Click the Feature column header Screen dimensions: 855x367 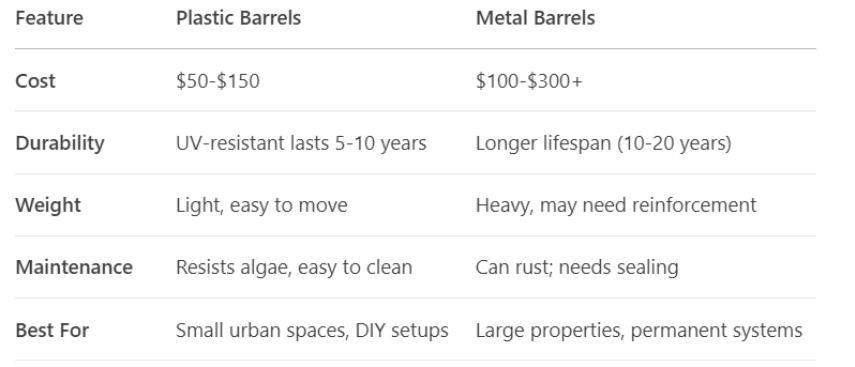pyautogui.click(x=49, y=18)
